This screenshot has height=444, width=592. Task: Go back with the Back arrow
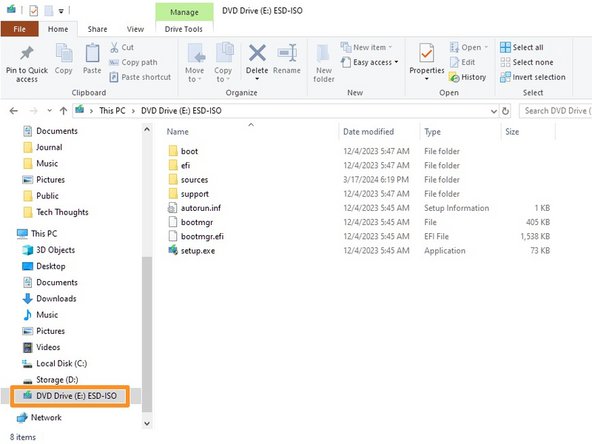coord(14,111)
